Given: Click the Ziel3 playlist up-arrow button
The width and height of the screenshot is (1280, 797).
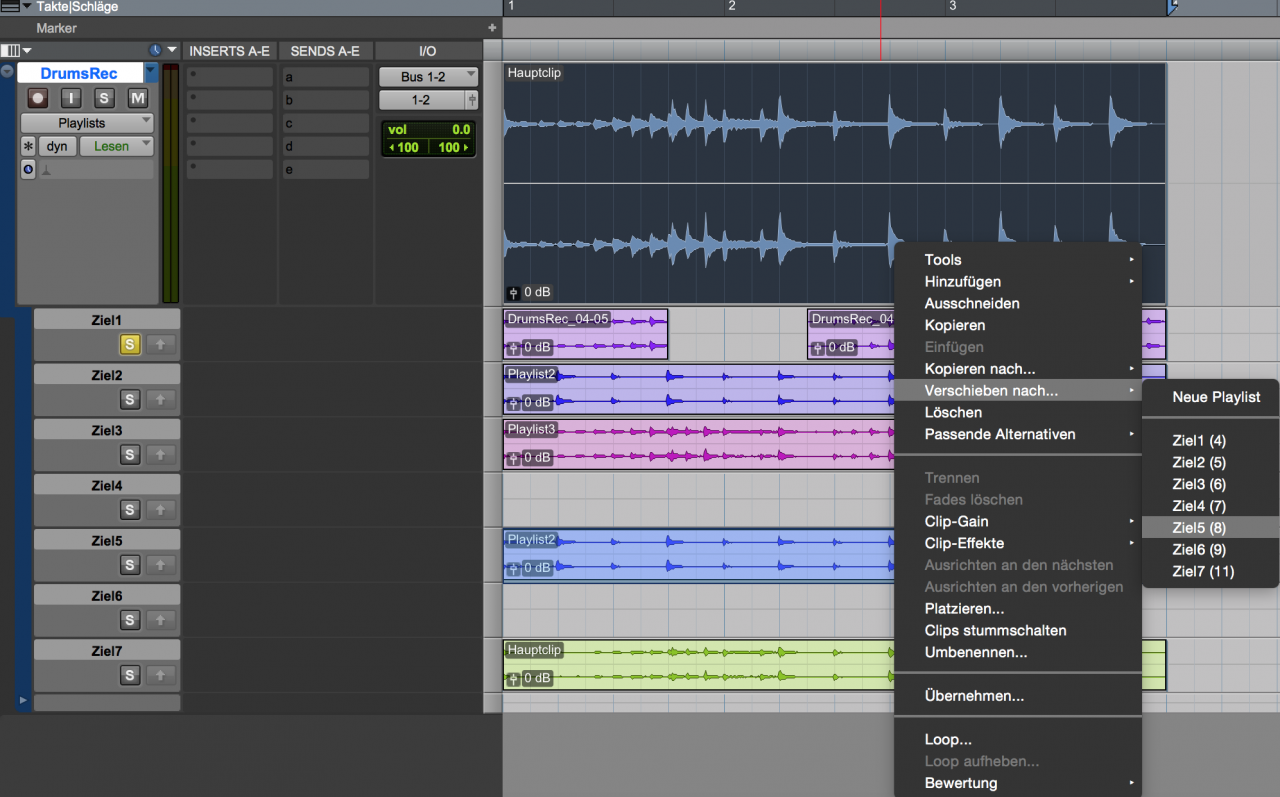Looking at the screenshot, I should 159,455.
